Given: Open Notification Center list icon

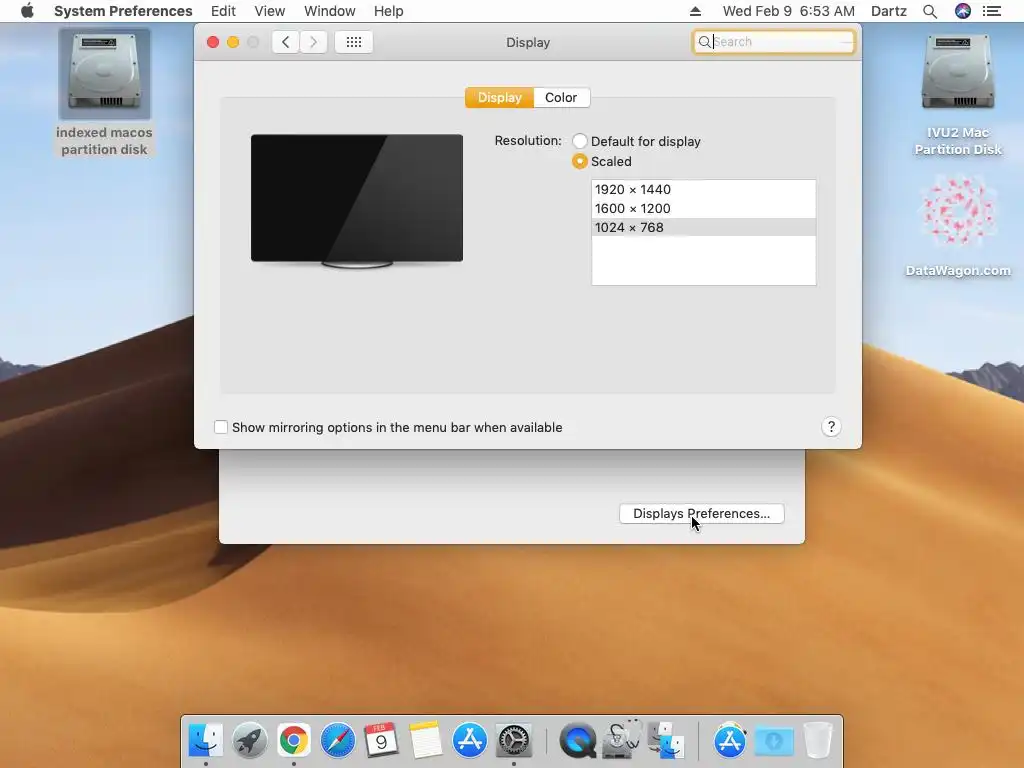Looking at the screenshot, I should 992,11.
